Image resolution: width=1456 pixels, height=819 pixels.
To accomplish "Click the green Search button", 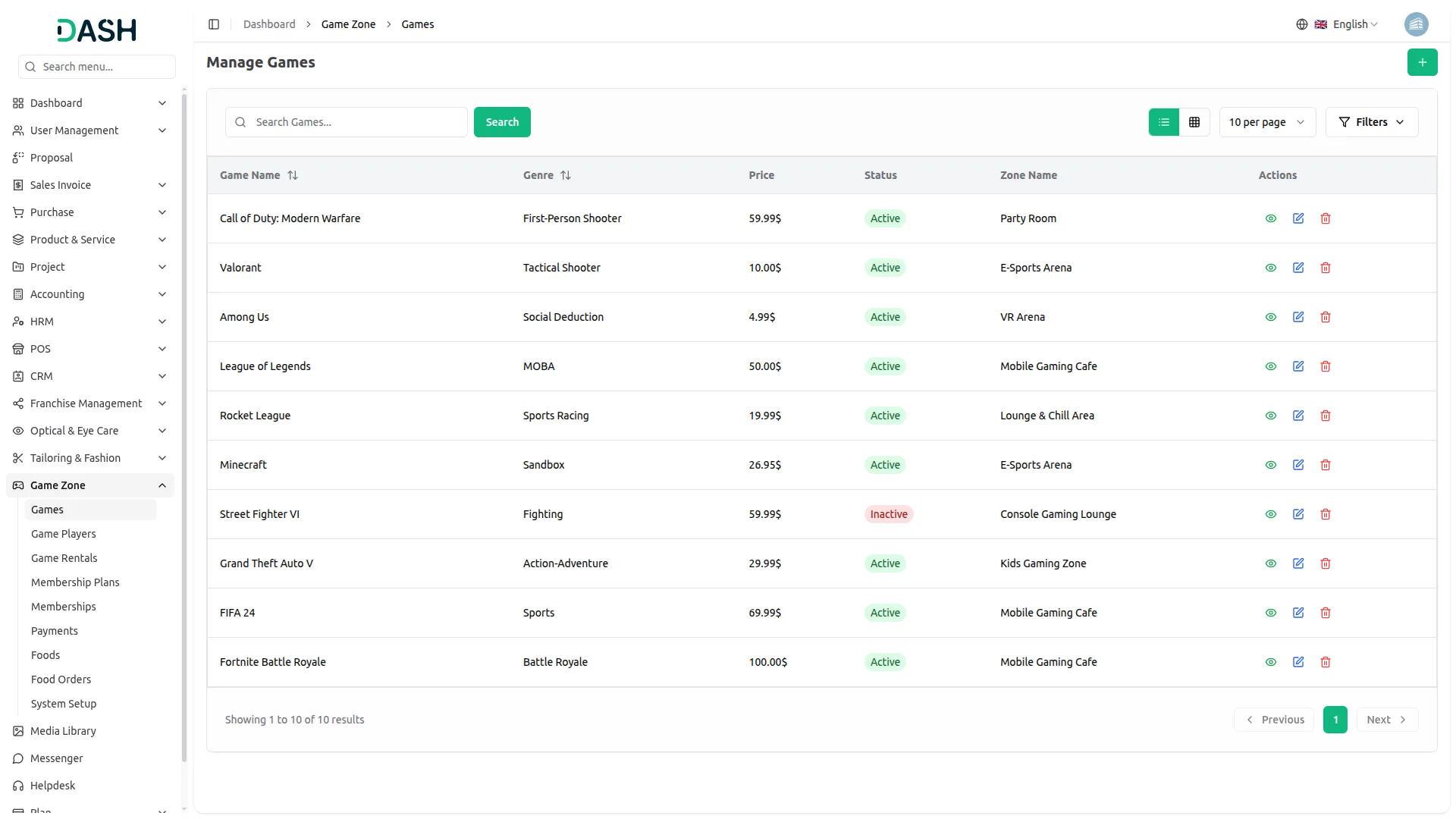I will (501, 122).
